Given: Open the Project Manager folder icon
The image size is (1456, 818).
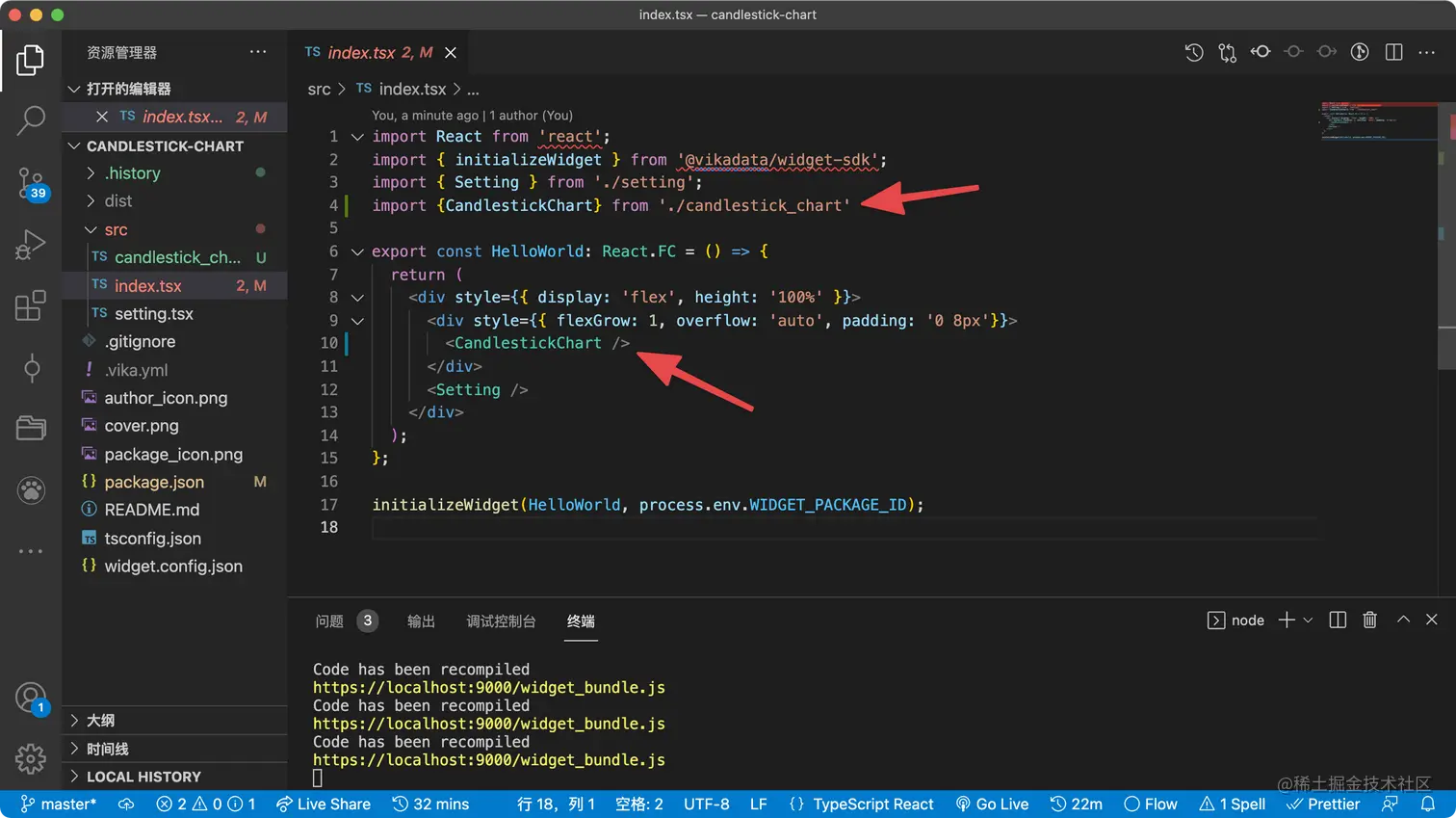Looking at the screenshot, I should (x=30, y=428).
